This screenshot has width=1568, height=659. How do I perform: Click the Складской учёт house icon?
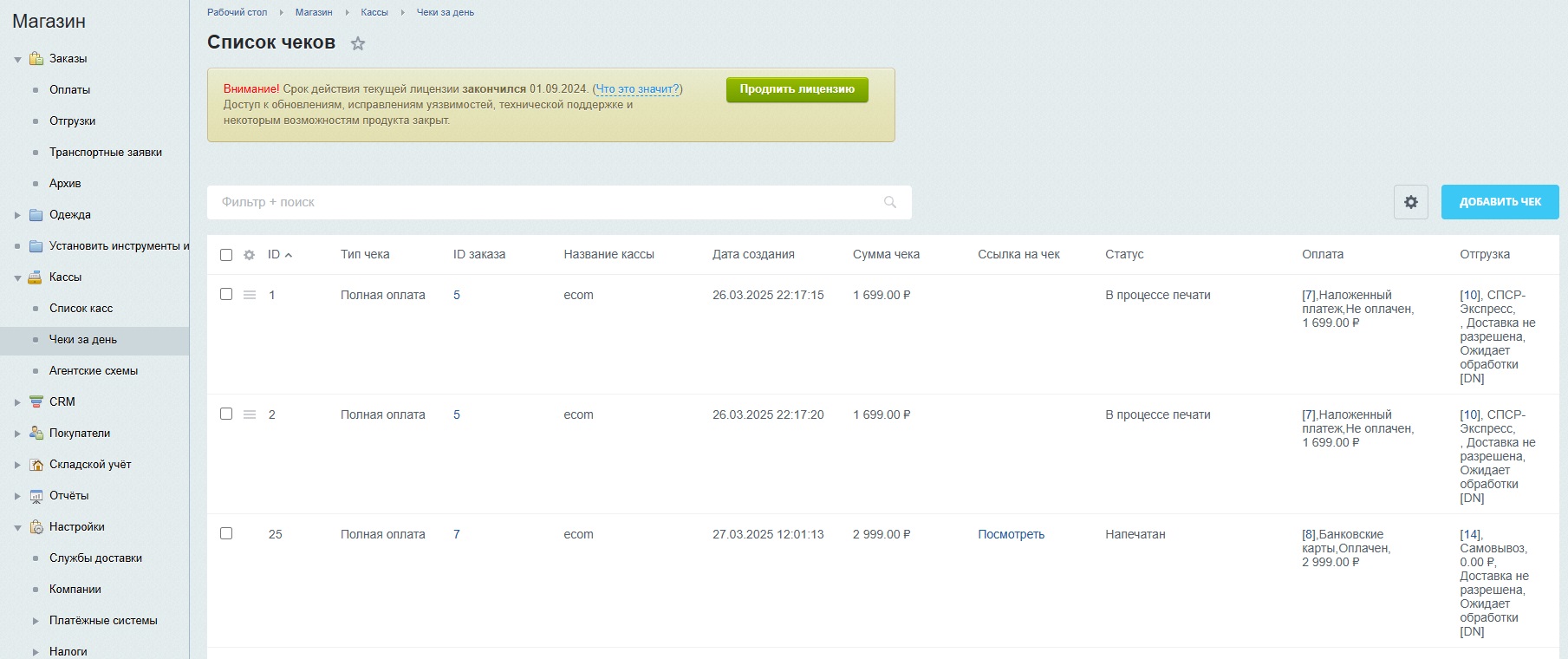(x=36, y=465)
